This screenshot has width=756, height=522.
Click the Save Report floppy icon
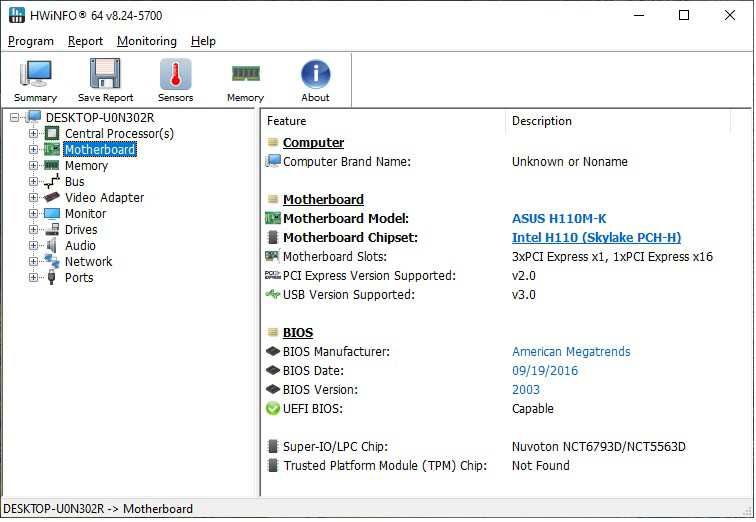[105, 73]
